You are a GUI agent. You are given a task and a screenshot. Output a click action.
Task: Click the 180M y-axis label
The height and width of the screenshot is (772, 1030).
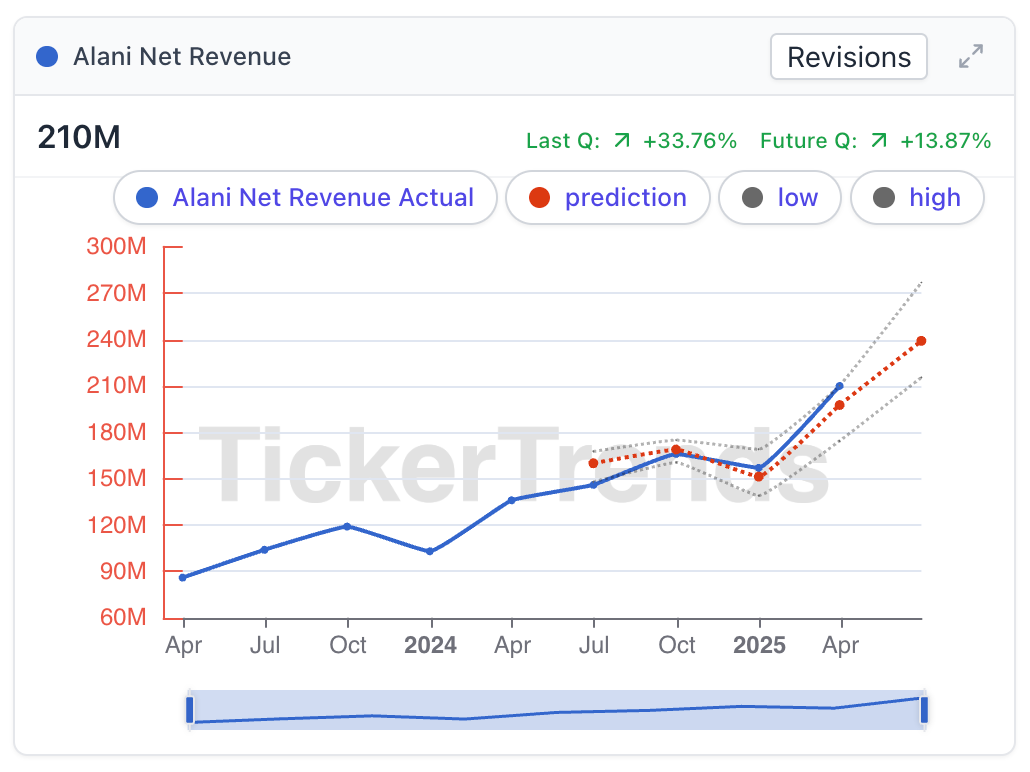tap(116, 432)
